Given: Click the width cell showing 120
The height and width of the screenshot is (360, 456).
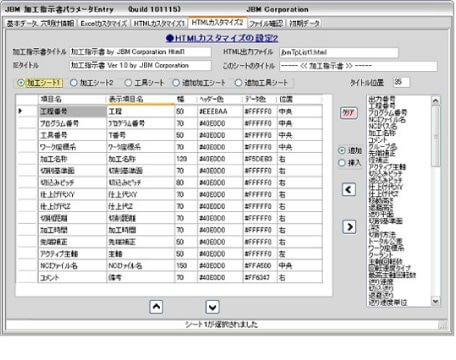Looking at the screenshot, I should point(186,159).
